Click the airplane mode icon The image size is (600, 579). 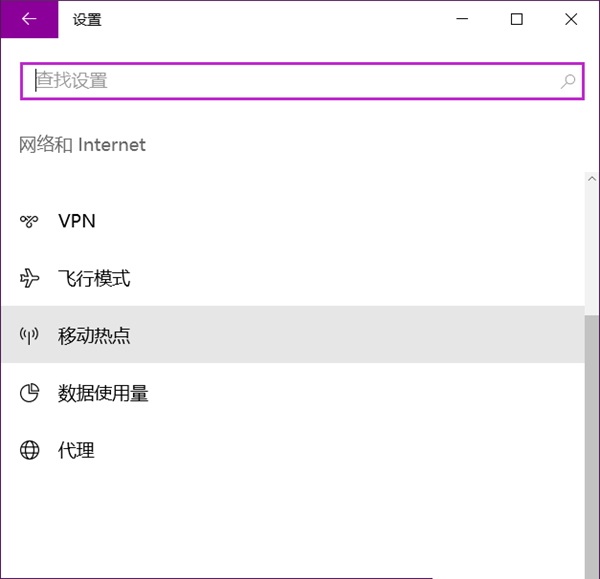tap(29, 278)
